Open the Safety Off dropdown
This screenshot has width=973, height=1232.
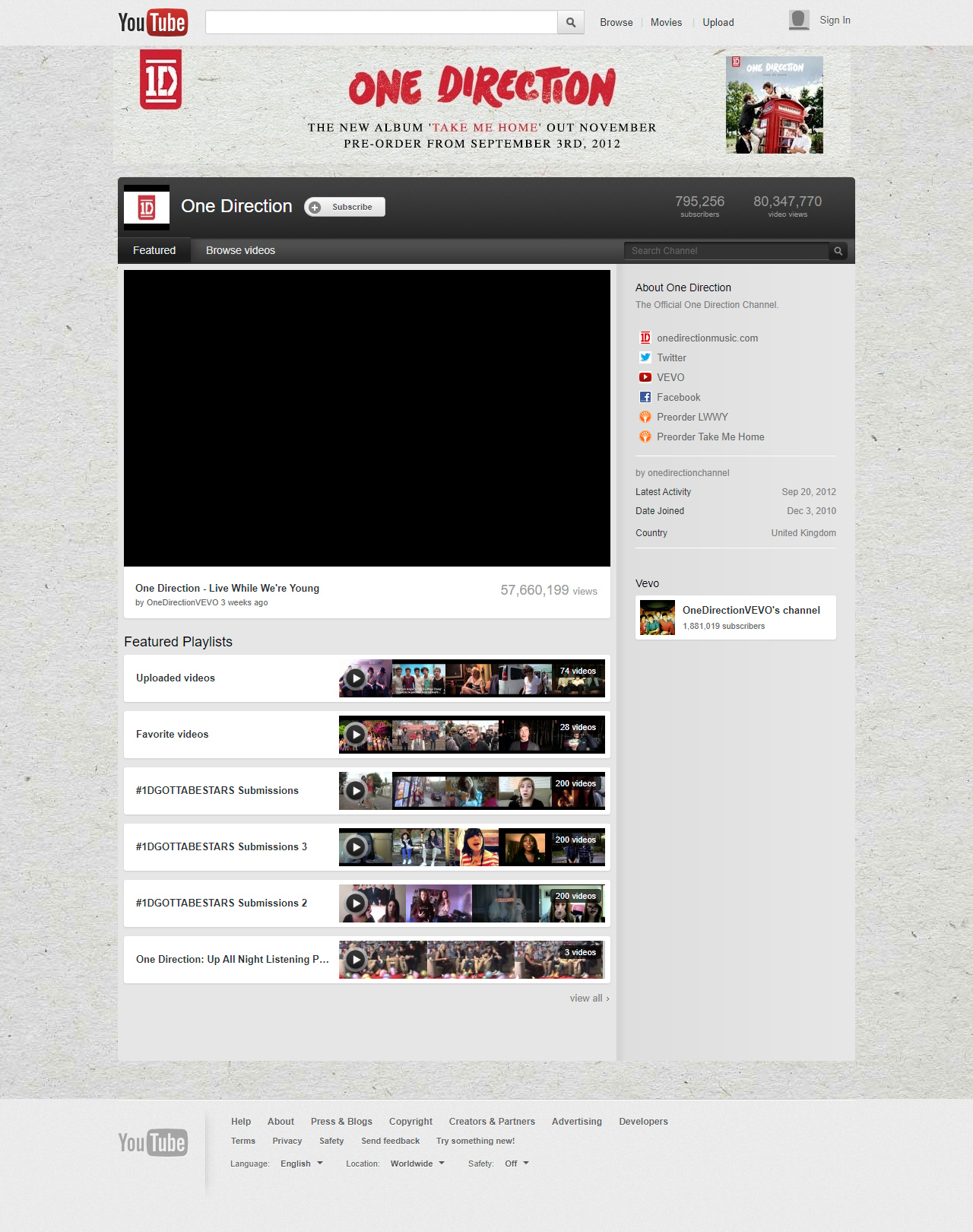(x=517, y=1164)
